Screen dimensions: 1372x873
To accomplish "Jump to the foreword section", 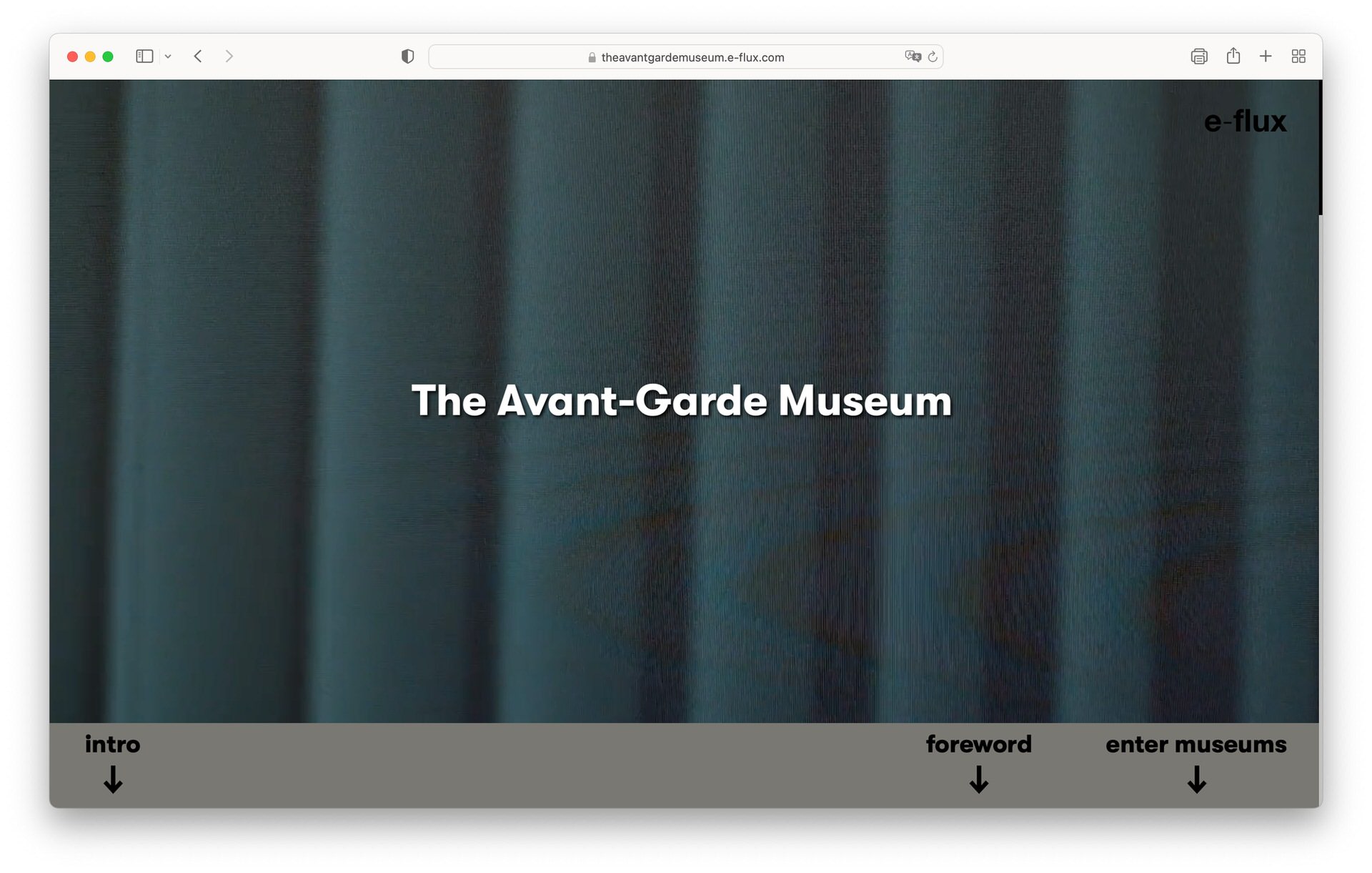I will (978, 744).
